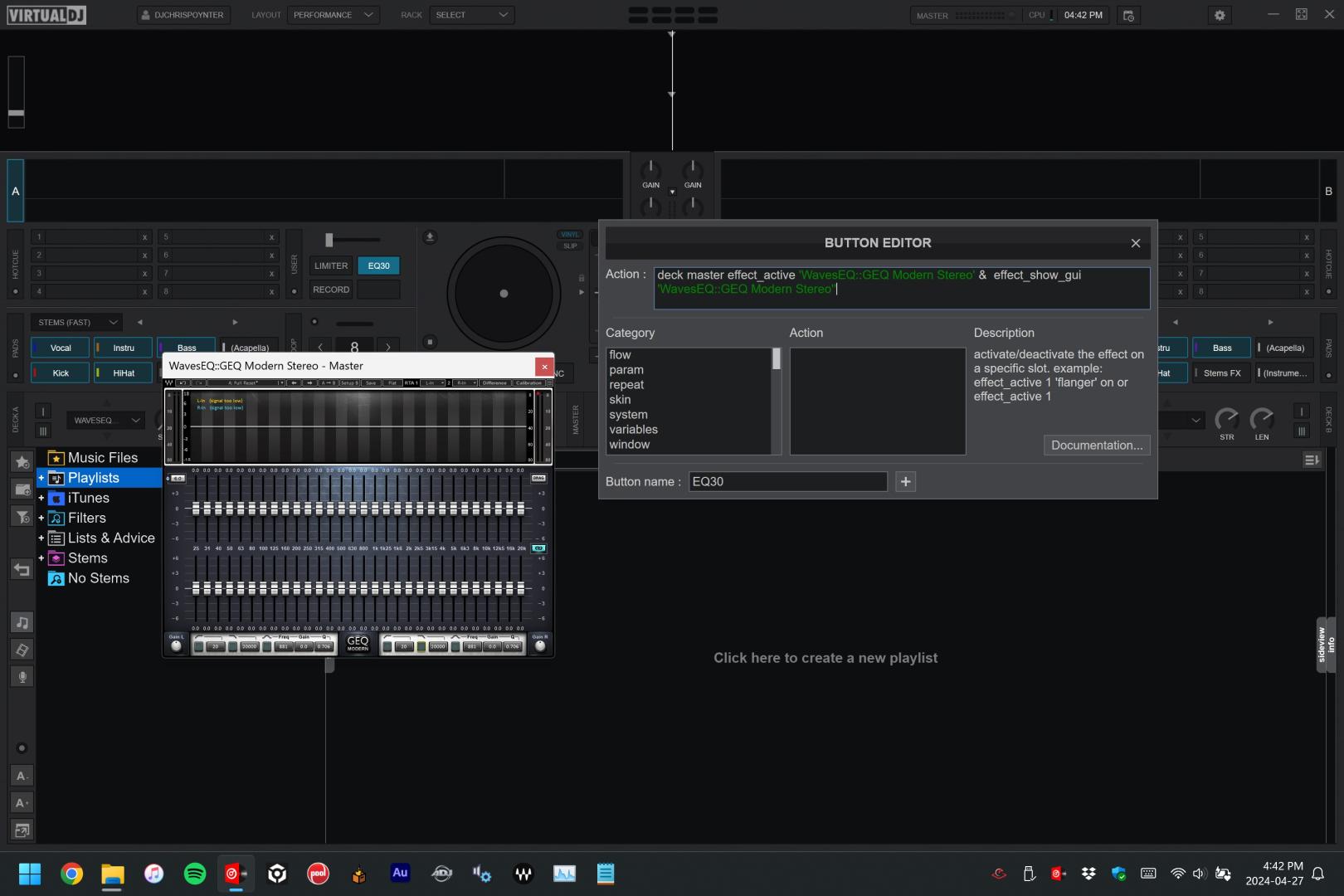This screenshot has width=1344, height=896.
Task: Open the STEMS (FAST) pads dropdown
Action: (77, 322)
